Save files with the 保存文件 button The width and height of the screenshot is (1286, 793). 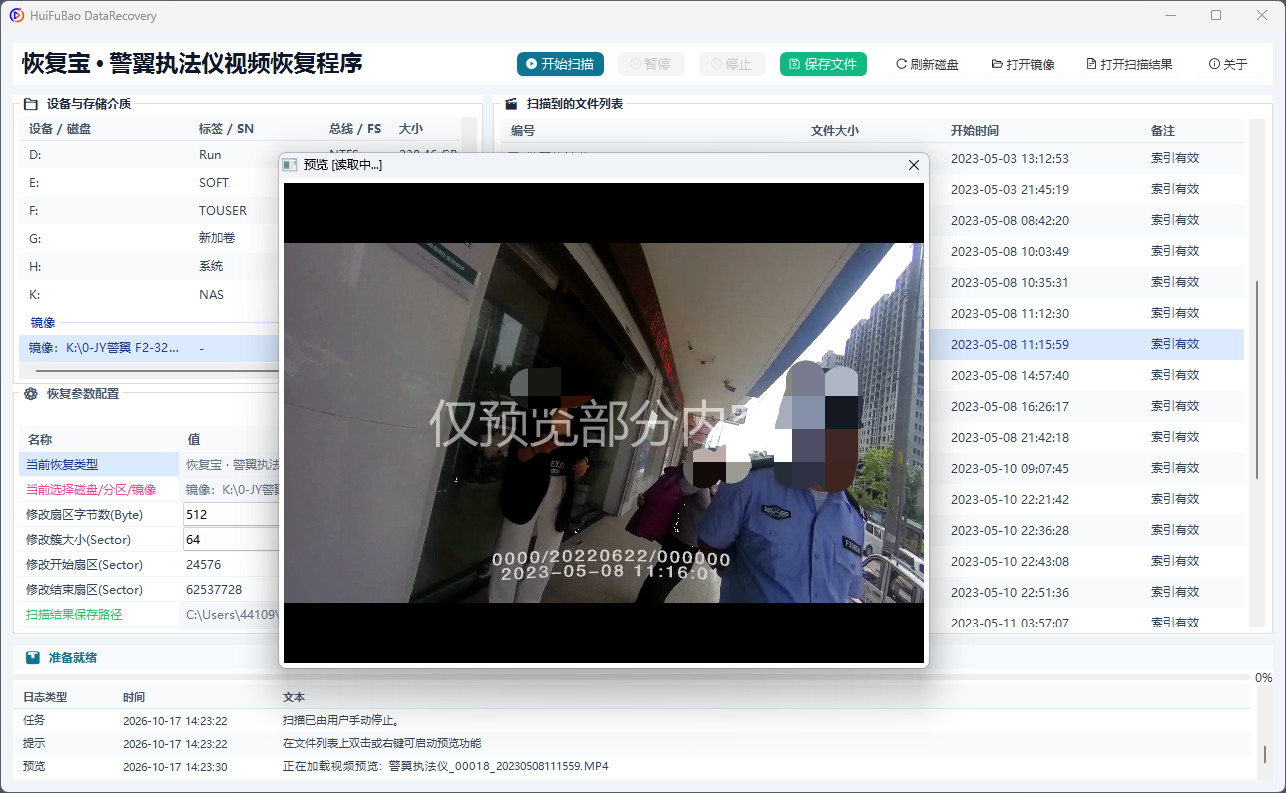(823, 64)
